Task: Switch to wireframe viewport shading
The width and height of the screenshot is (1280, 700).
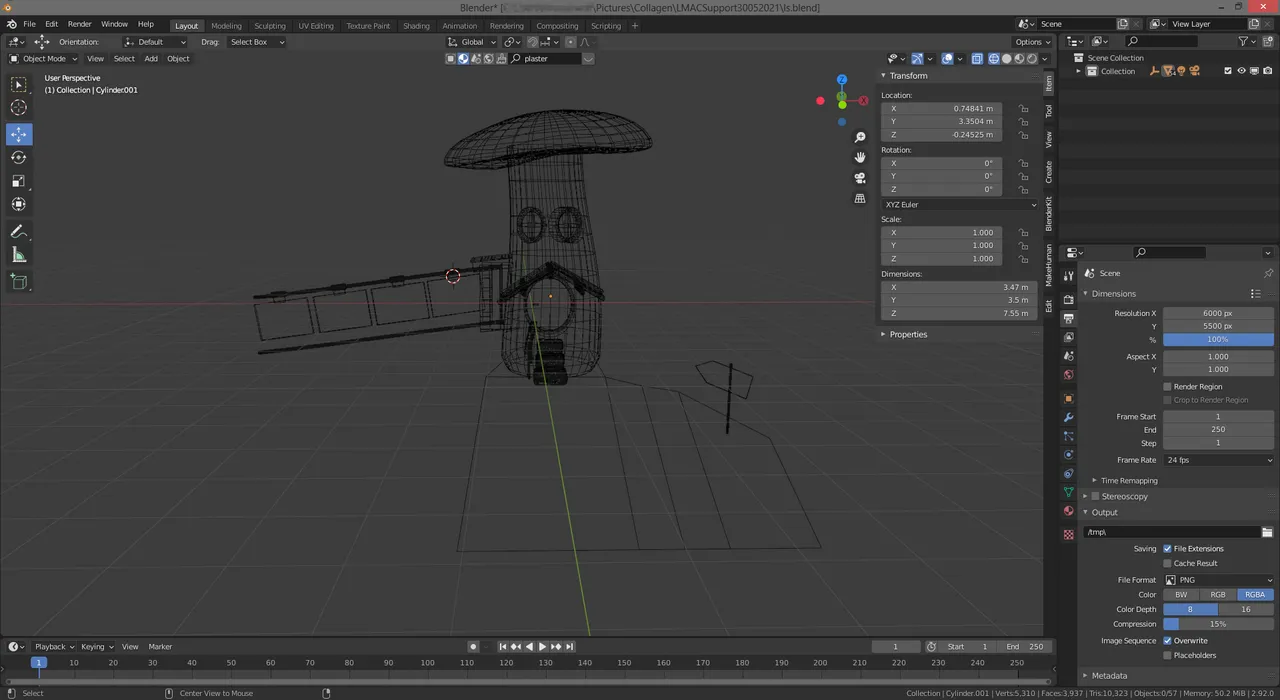Action: (x=994, y=58)
